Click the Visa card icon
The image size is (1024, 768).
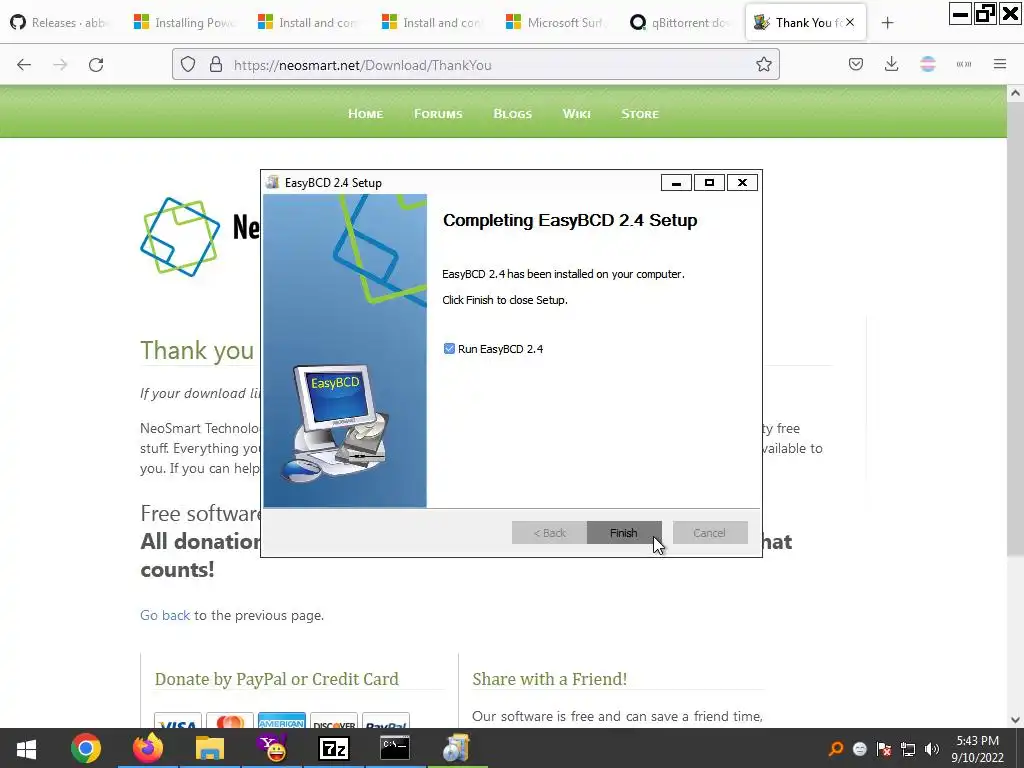(x=178, y=721)
